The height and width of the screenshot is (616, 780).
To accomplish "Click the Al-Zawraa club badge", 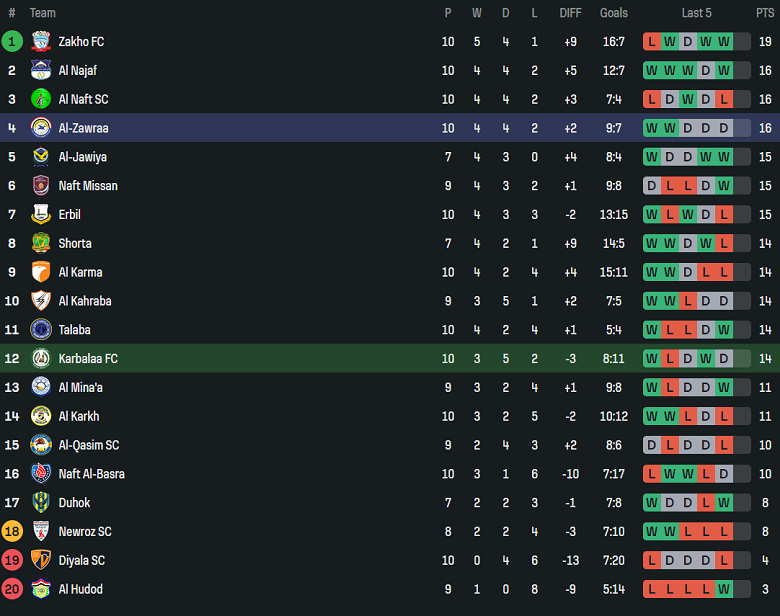I will tap(41, 128).
